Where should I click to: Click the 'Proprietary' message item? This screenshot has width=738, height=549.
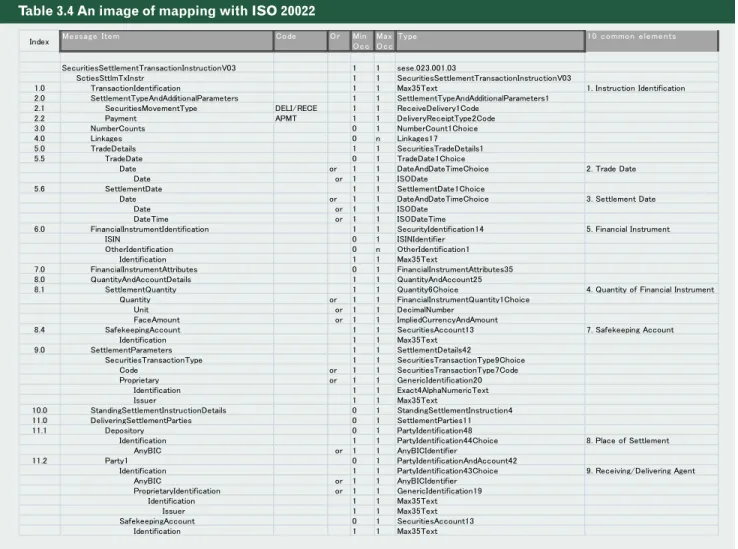point(139,380)
